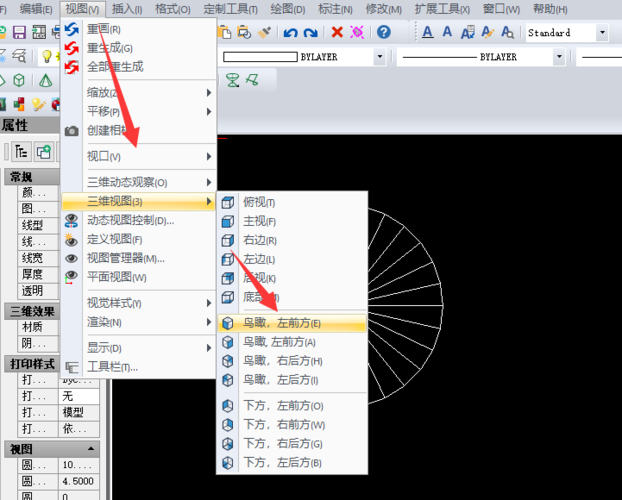Click the red X delete icon
This screenshot has height=500, width=622.
pos(337,32)
